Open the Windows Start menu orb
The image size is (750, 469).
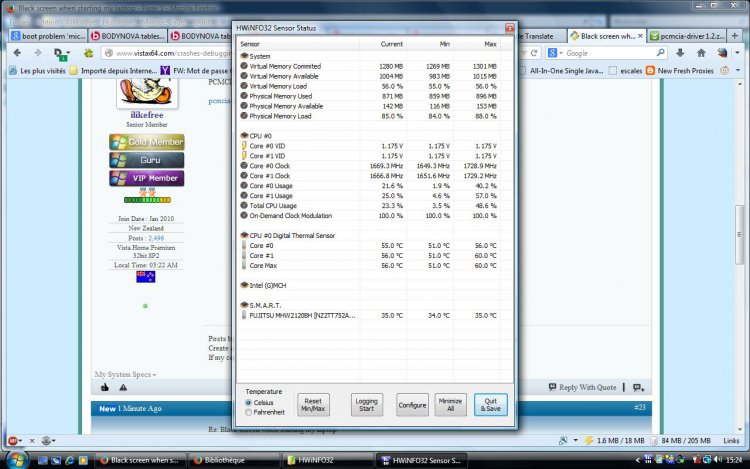coord(16,460)
